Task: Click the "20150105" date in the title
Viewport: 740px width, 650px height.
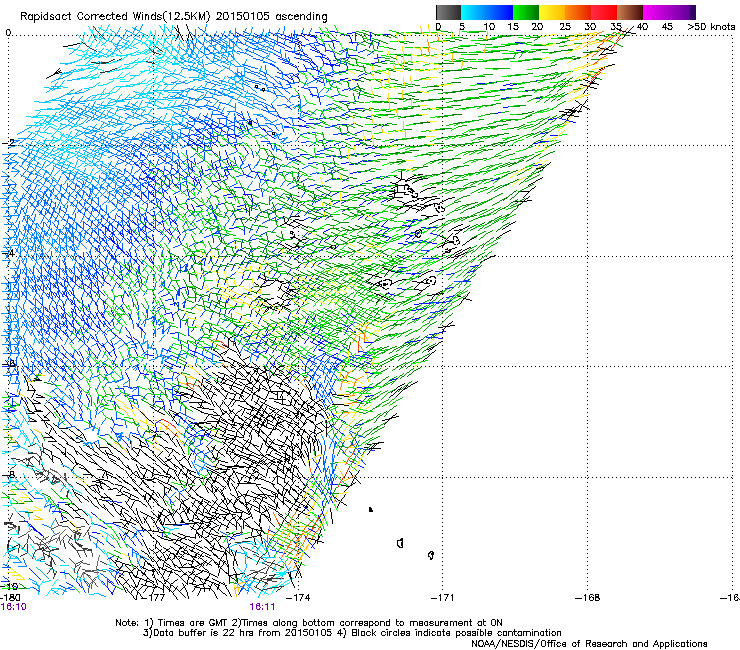Action: 243,16
